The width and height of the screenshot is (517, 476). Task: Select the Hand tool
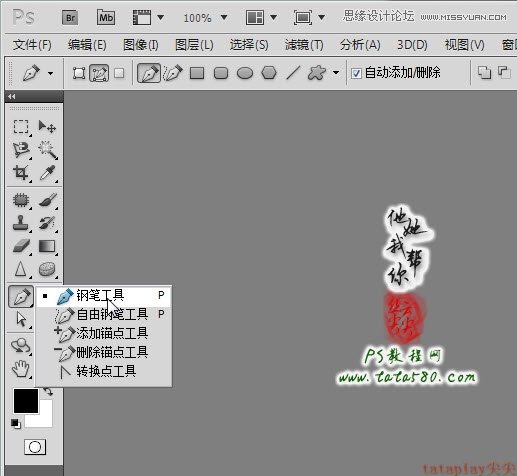(x=21, y=369)
